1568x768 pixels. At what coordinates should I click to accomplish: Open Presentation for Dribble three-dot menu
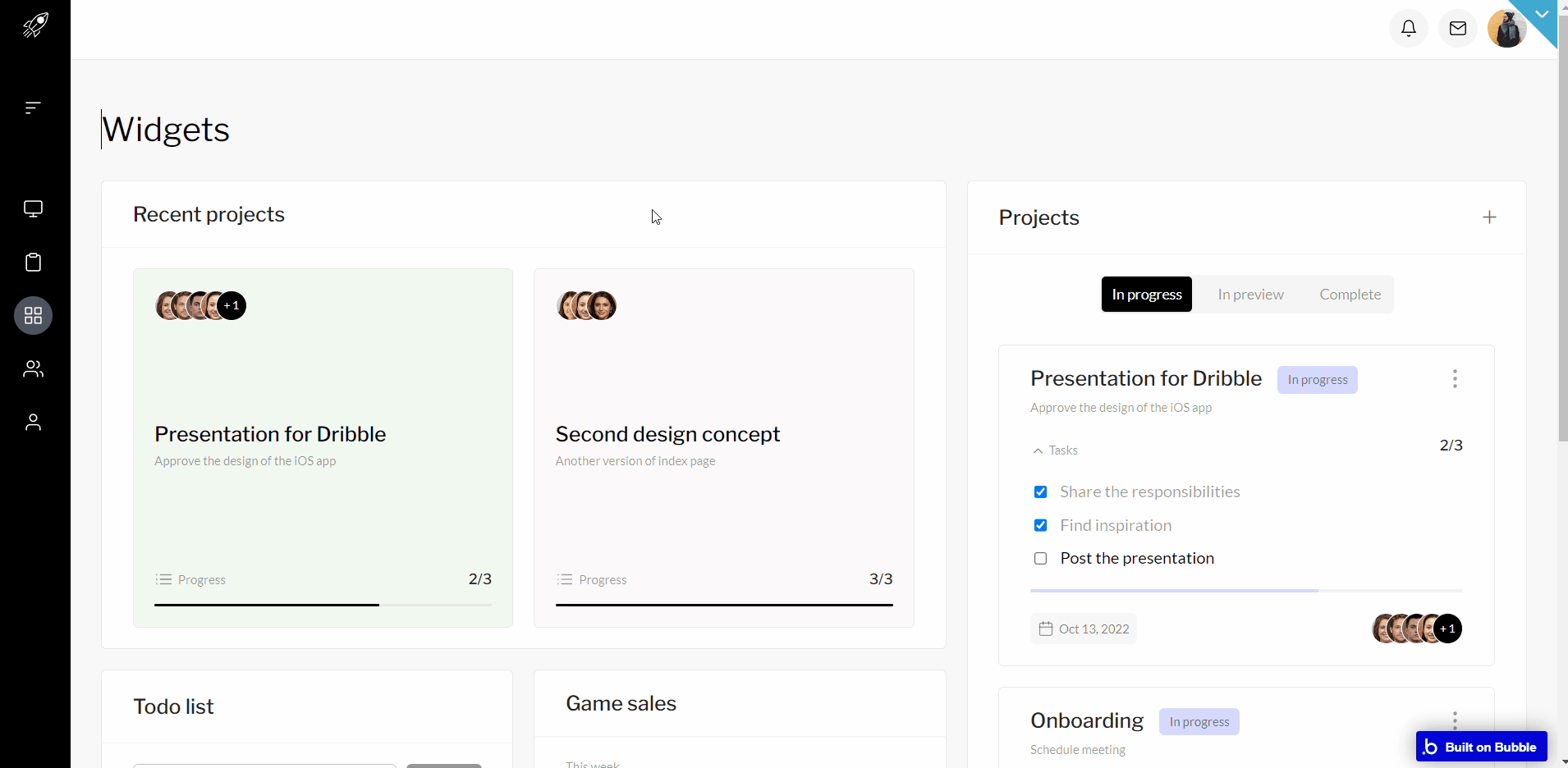pyautogui.click(x=1455, y=379)
